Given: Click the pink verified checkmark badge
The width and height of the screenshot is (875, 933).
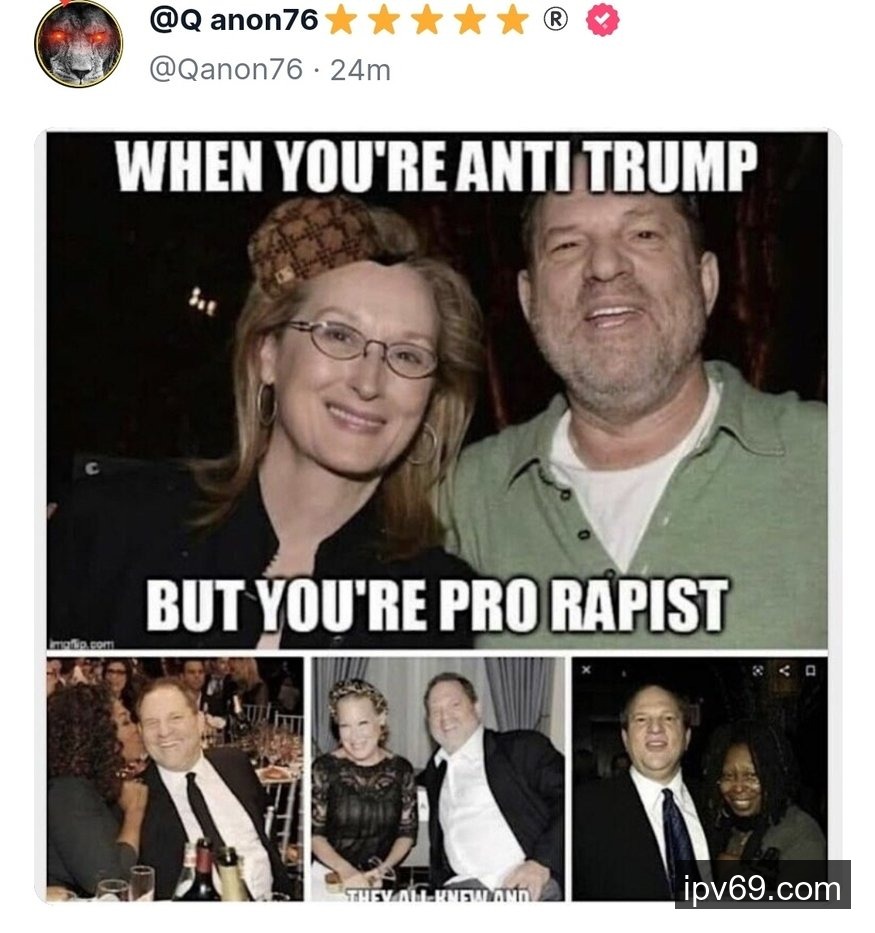Looking at the screenshot, I should tap(602, 20).
